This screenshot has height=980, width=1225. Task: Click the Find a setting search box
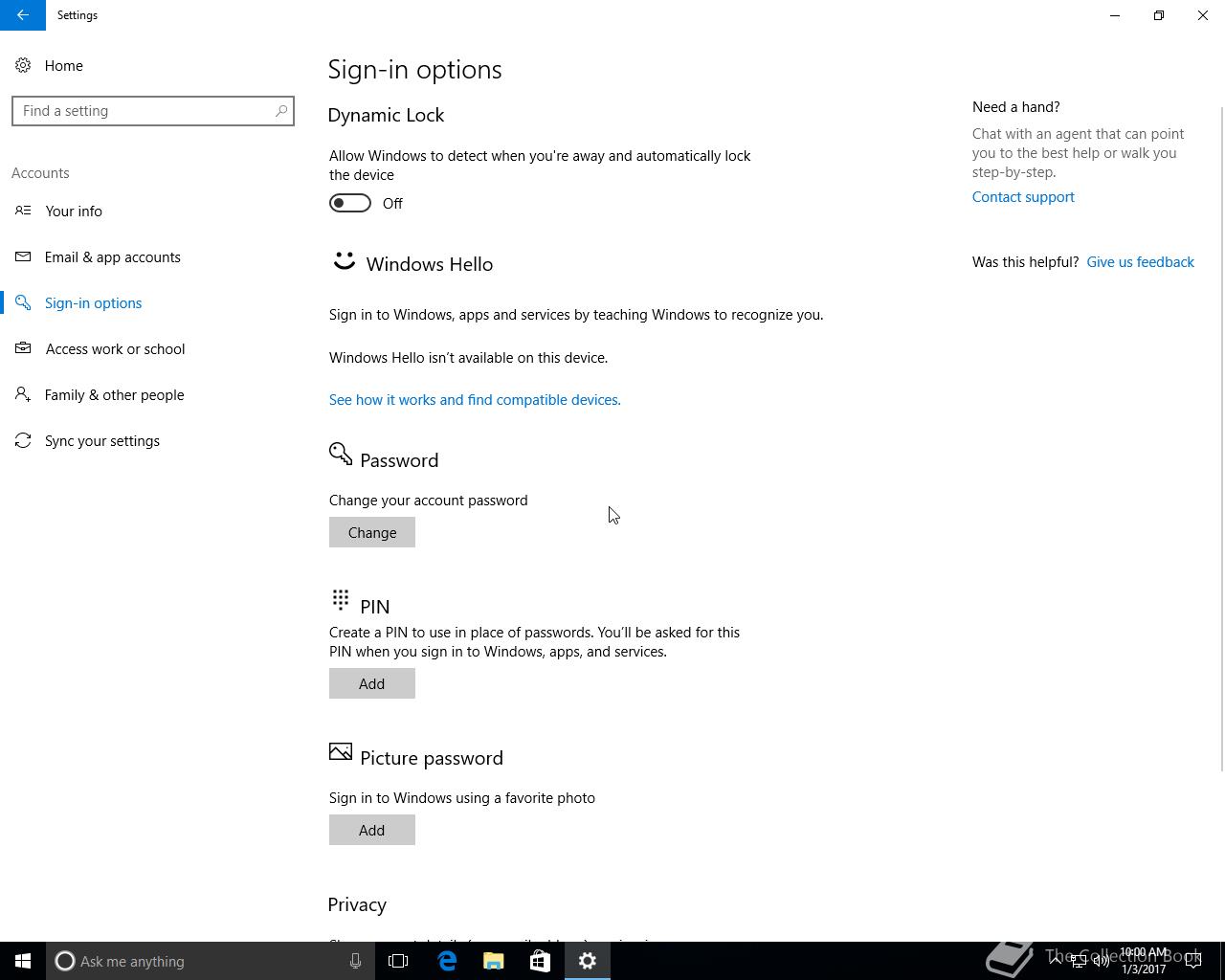[153, 111]
